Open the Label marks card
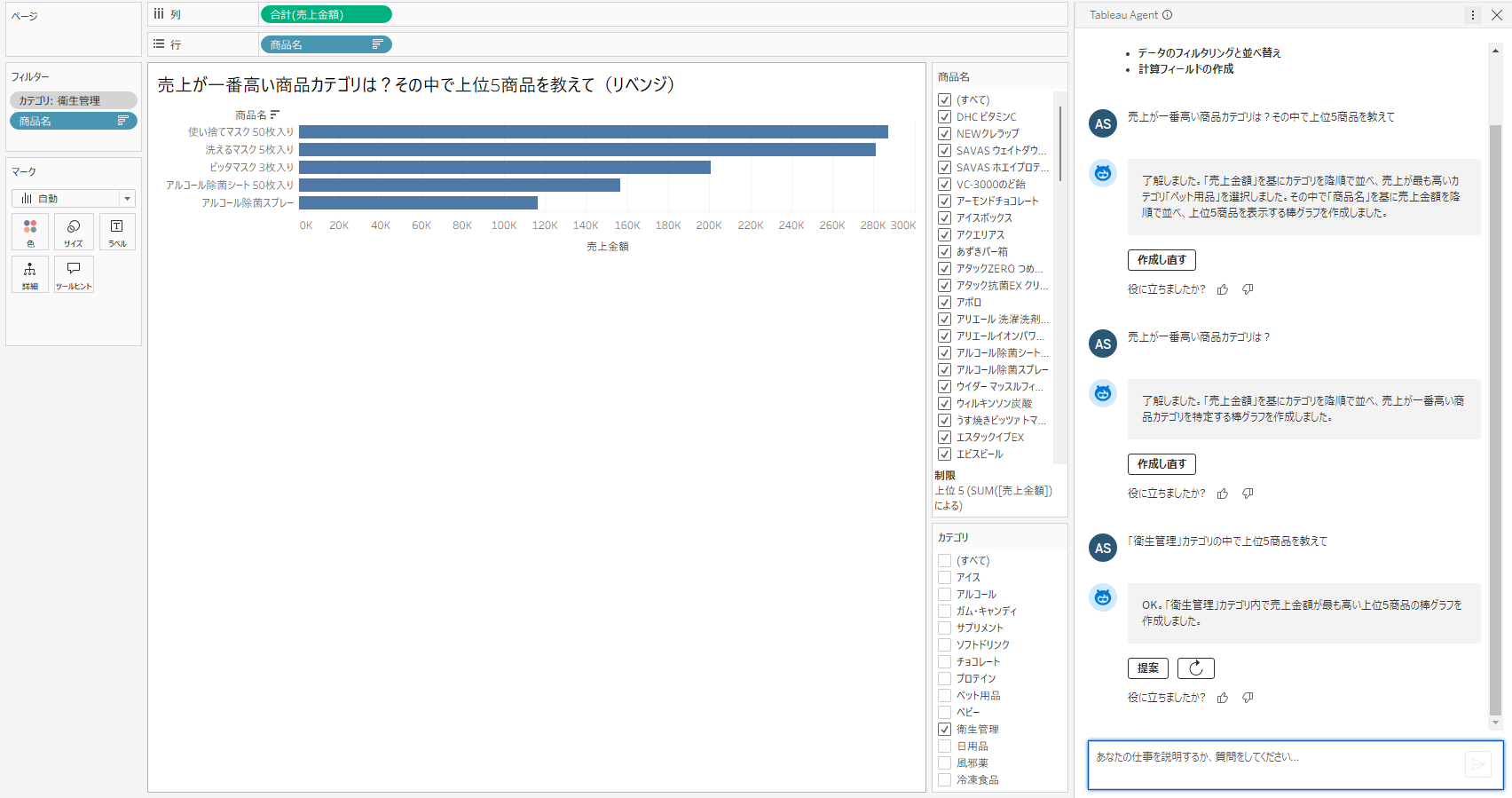 pos(117,232)
